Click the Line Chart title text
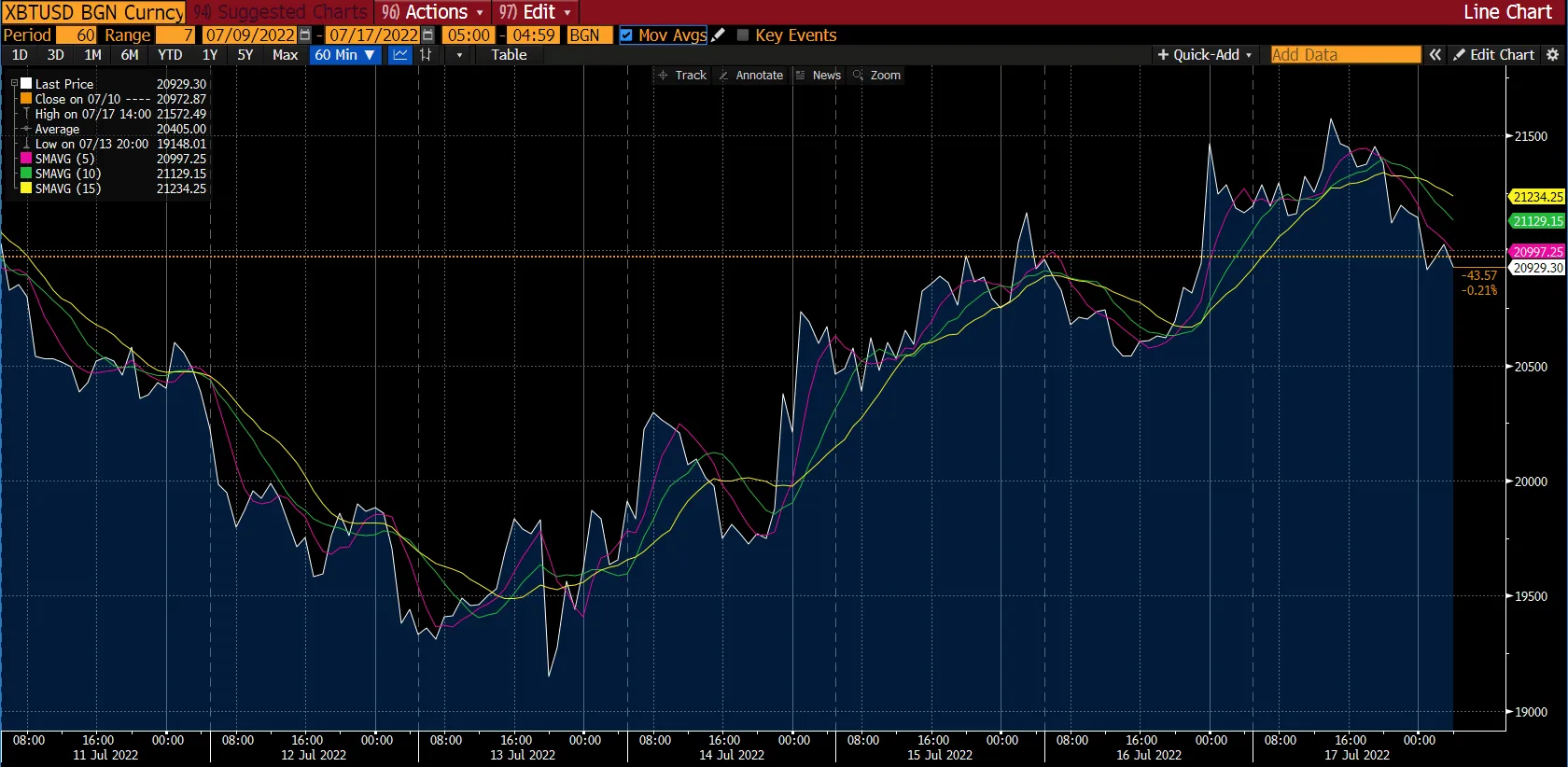Image resolution: width=1568 pixels, height=767 pixels. tap(1507, 12)
